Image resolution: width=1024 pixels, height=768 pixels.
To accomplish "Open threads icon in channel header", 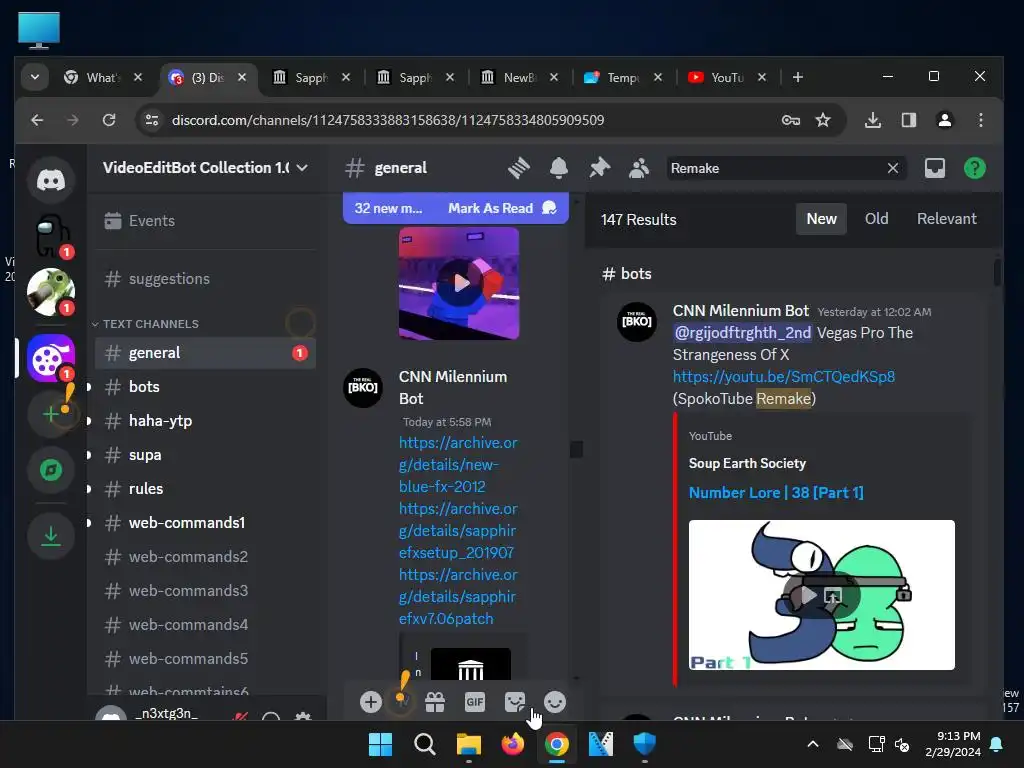I will point(519,168).
